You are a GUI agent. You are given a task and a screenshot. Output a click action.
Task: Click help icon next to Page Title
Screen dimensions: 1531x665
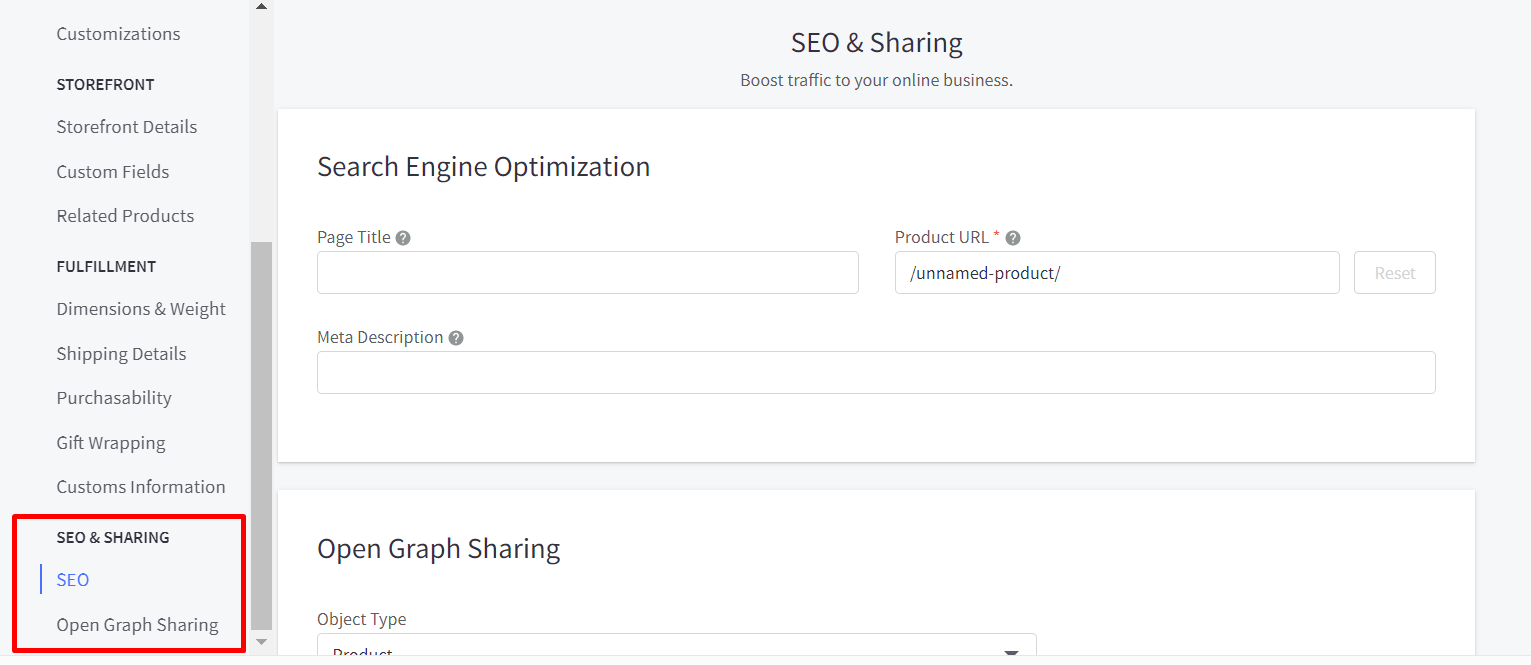403,238
